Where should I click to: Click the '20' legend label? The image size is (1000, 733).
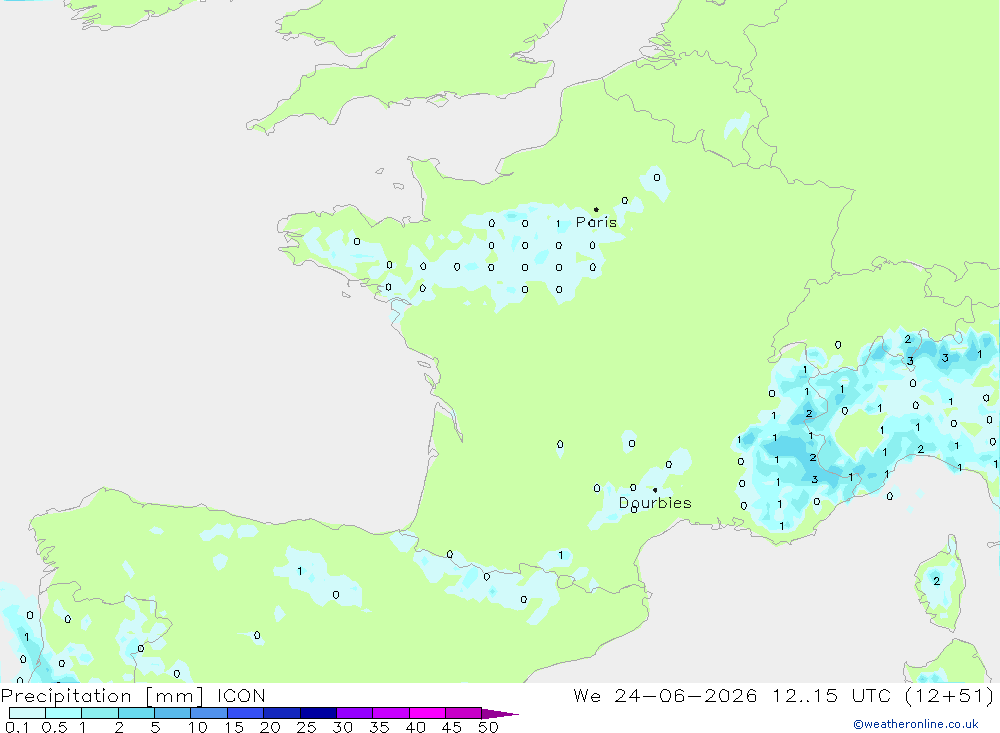coord(270,727)
